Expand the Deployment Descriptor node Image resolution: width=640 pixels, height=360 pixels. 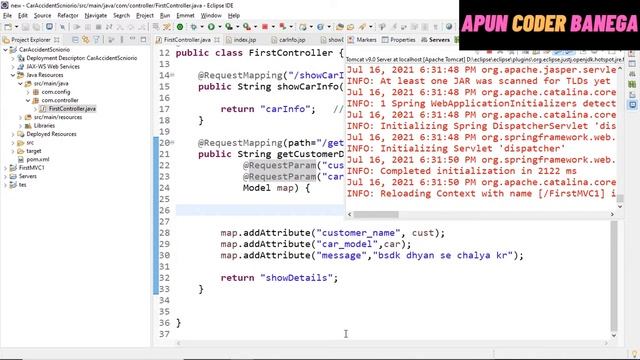tap(13, 58)
